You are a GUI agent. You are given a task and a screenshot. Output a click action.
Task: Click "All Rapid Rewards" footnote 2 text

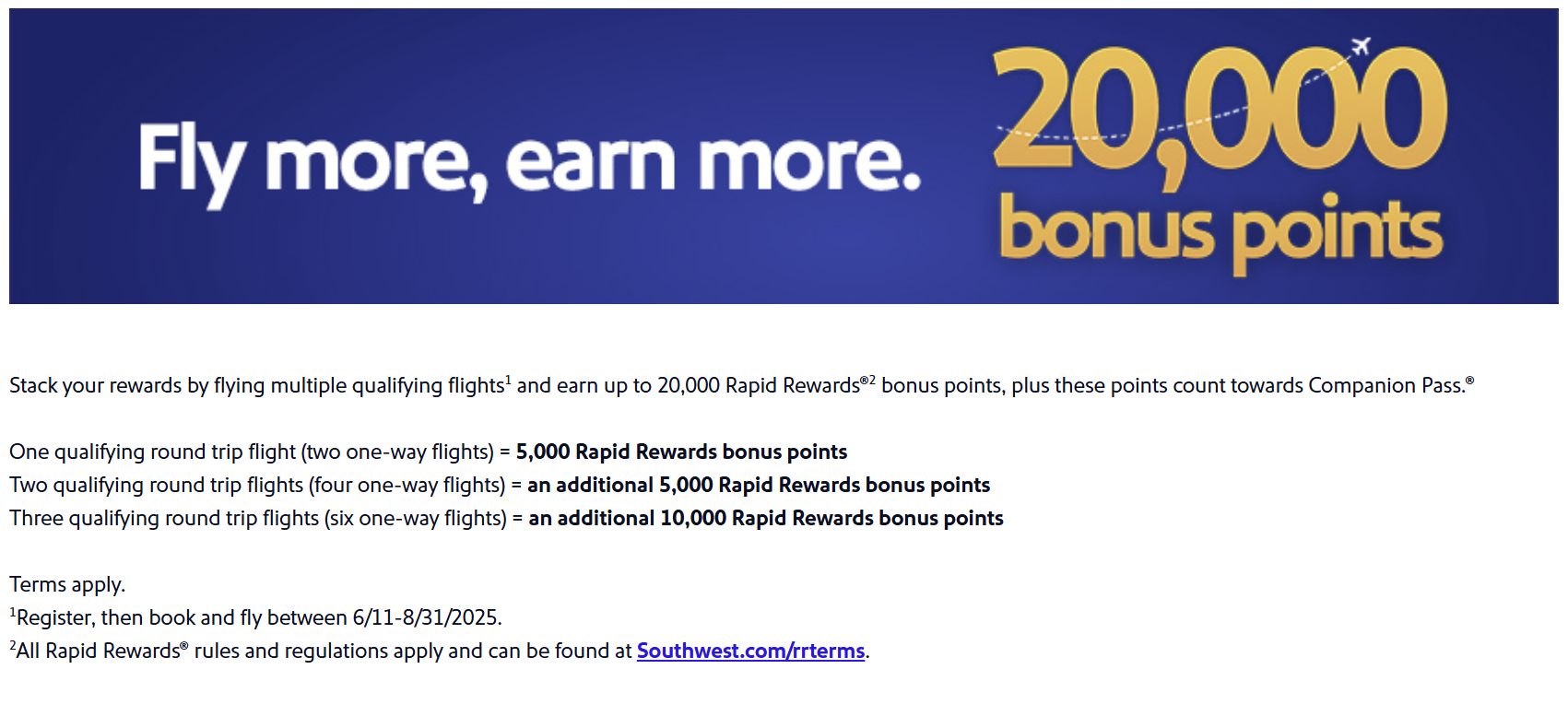pos(440,651)
